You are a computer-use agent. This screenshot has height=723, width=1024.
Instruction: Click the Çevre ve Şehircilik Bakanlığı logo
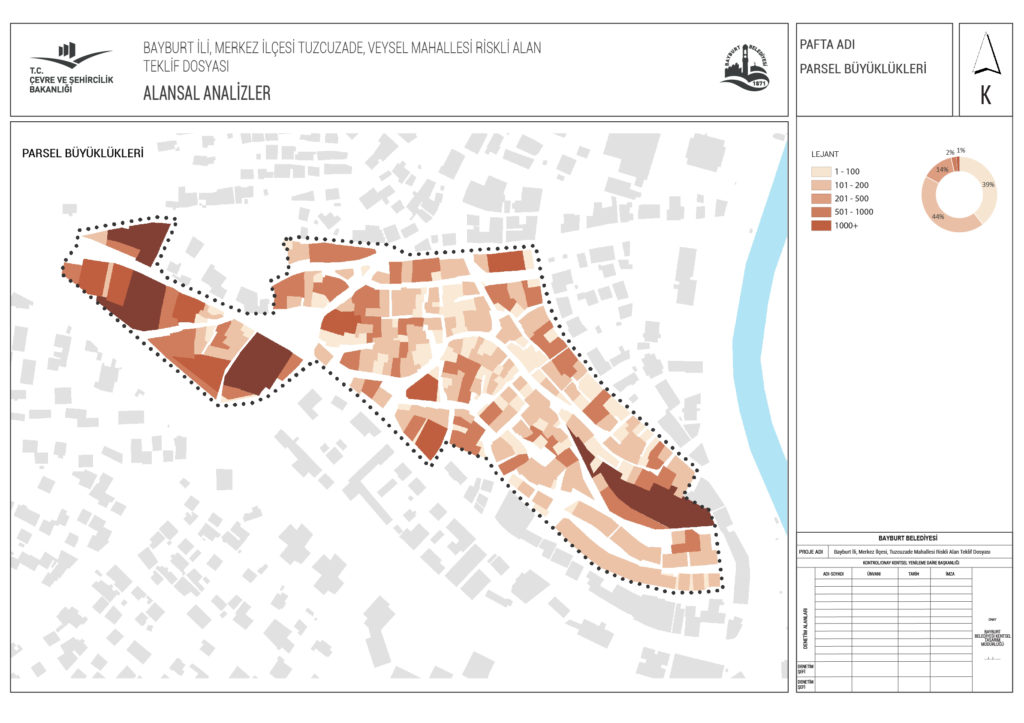coord(70,67)
